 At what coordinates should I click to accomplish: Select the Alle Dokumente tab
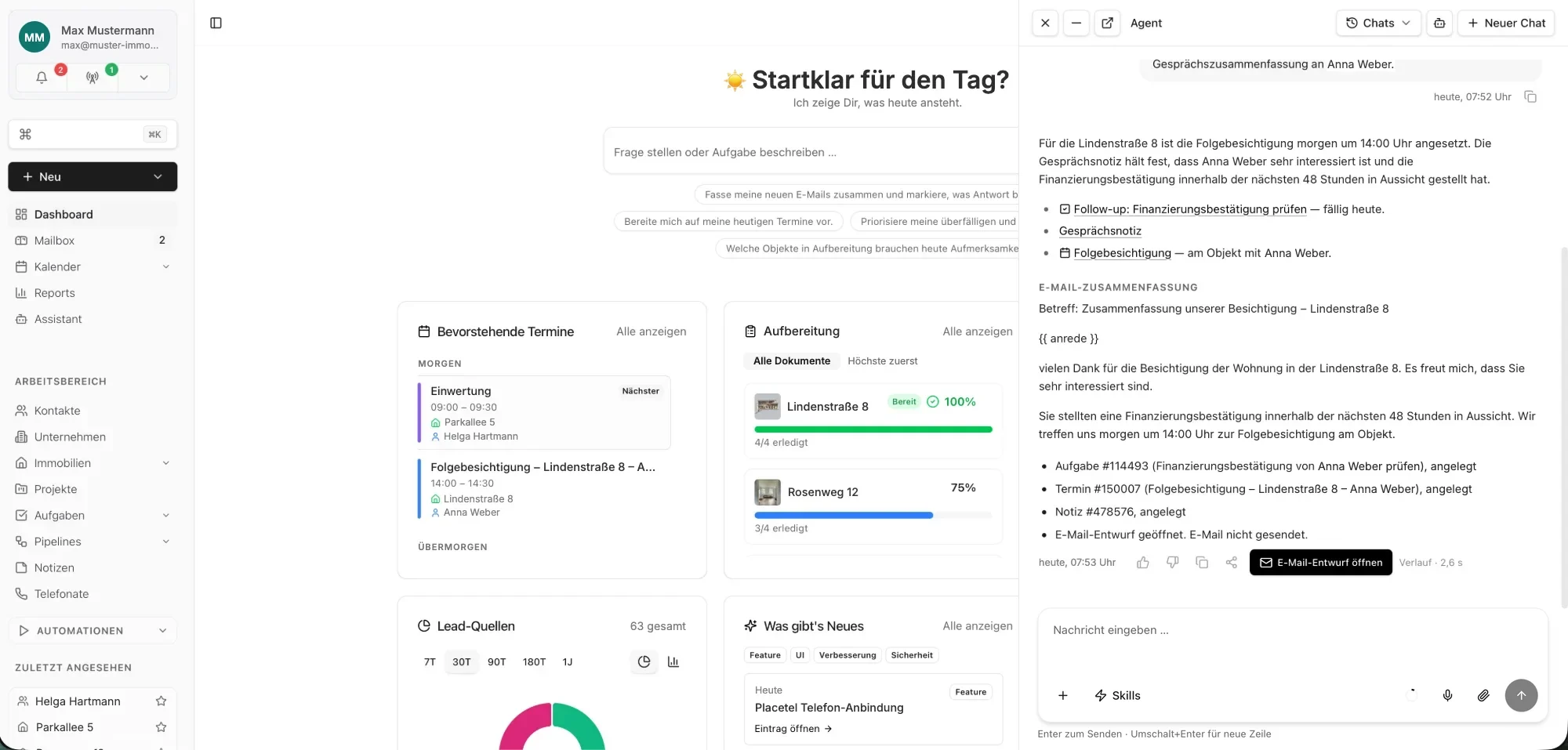(x=791, y=361)
